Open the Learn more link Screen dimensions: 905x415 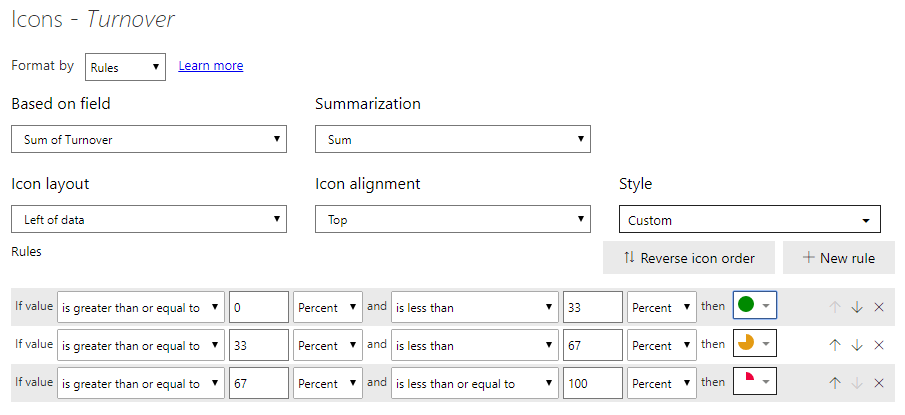coord(210,66)
